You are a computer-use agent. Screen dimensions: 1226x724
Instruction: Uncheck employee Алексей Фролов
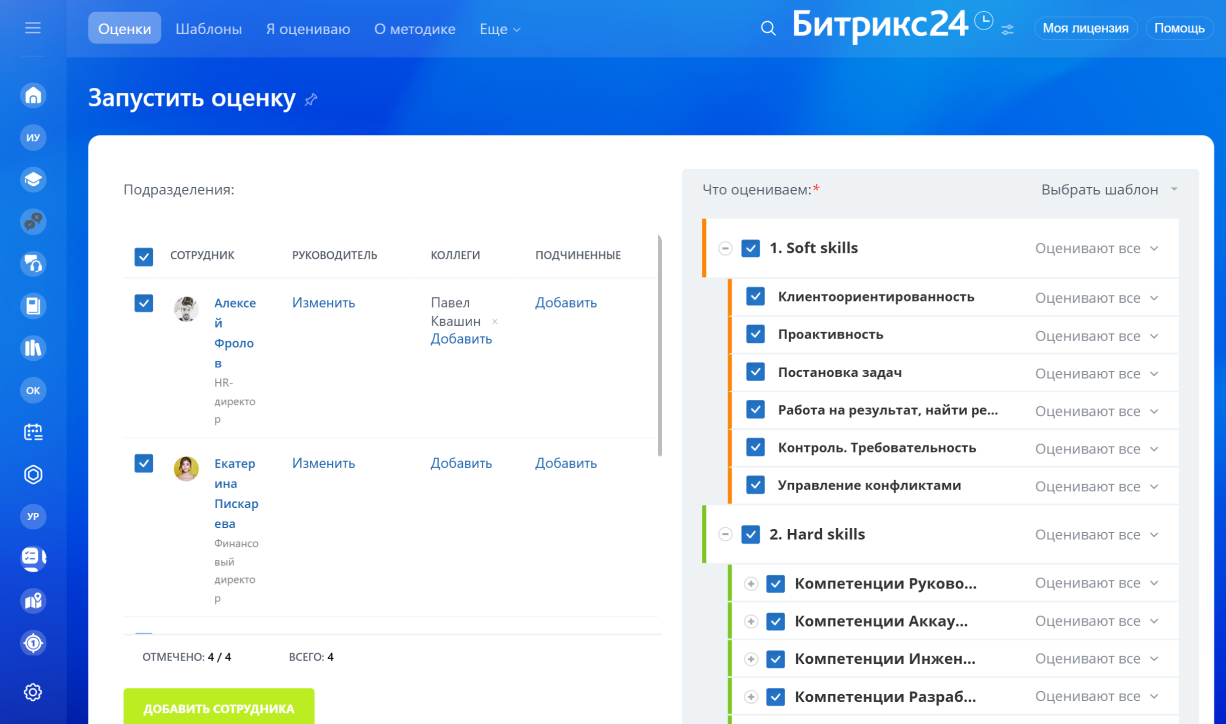[144, 303]
